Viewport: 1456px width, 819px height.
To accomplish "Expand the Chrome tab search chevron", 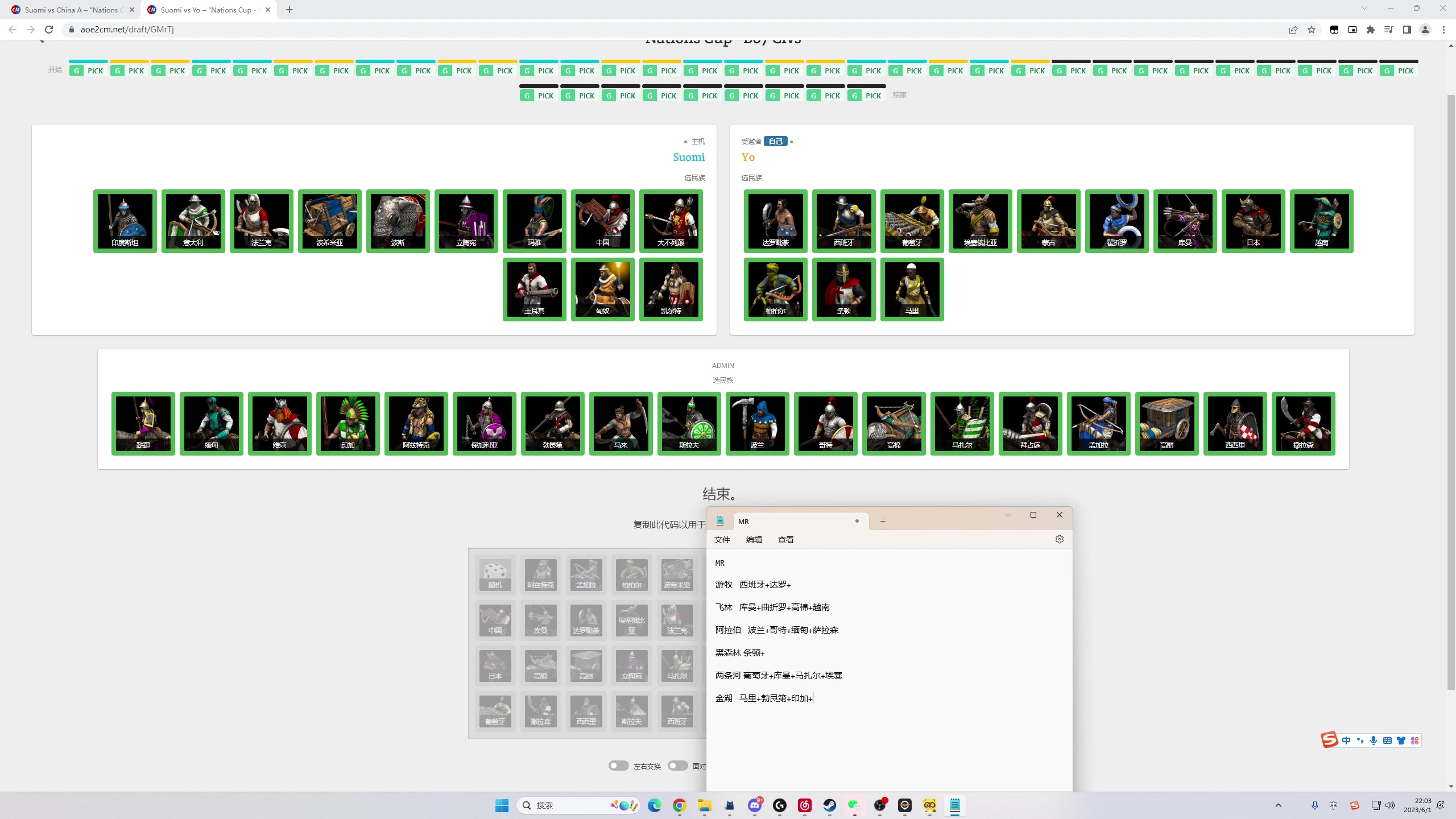I will [1364, 9].
